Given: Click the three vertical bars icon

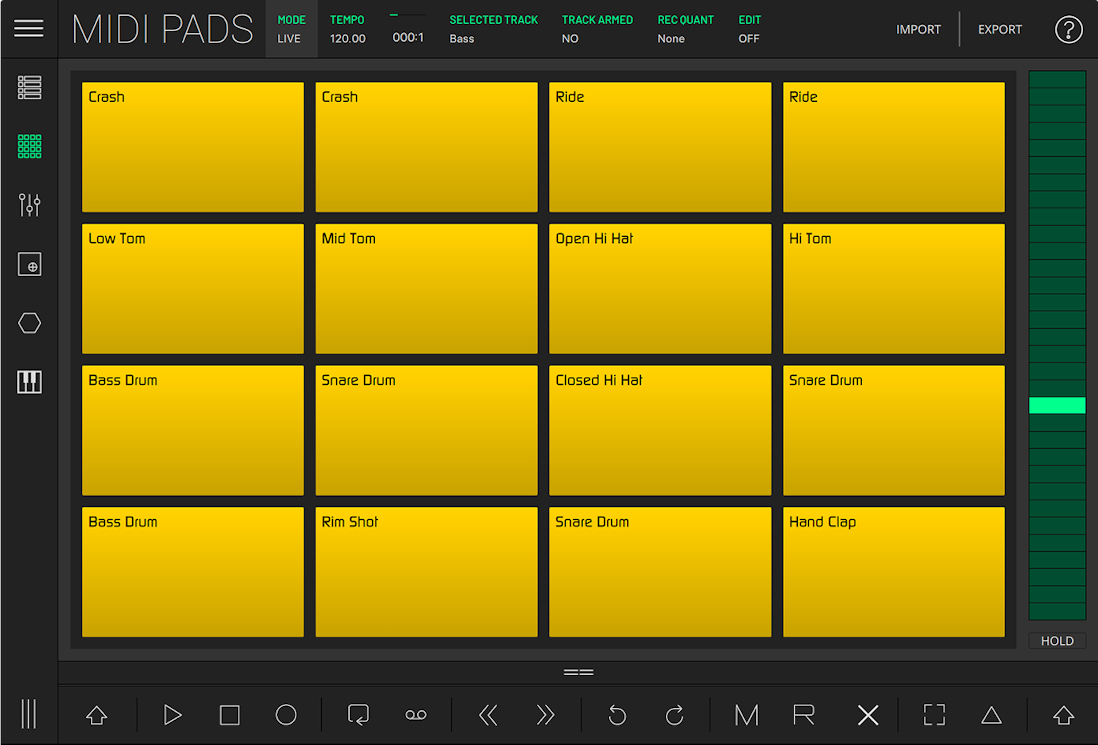Looking at the screenshot, I should tap(29, 714).
